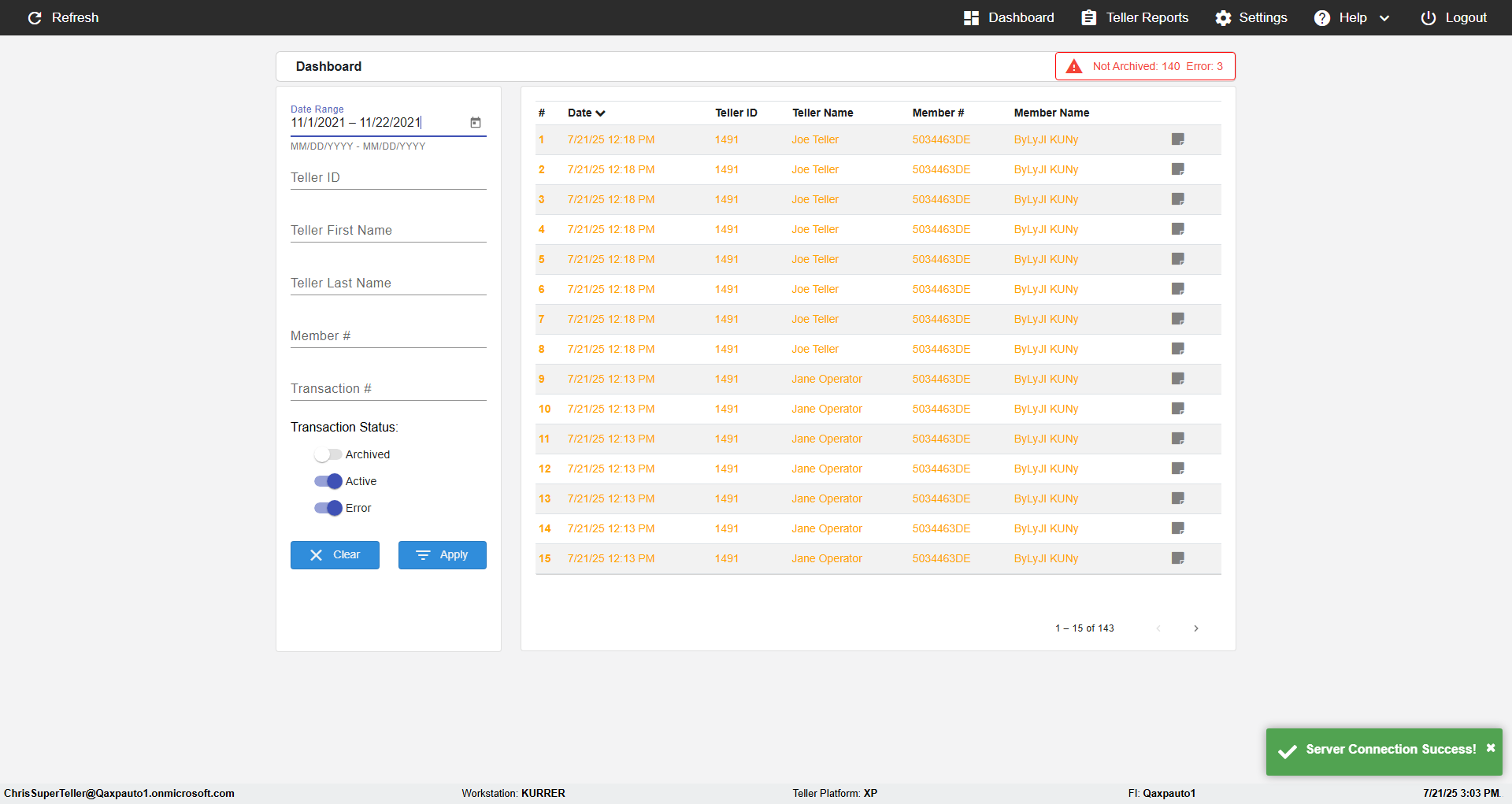This screenshot has width=1512, height=804.
Task: Toggle the Error status switch
Action: 328,508
